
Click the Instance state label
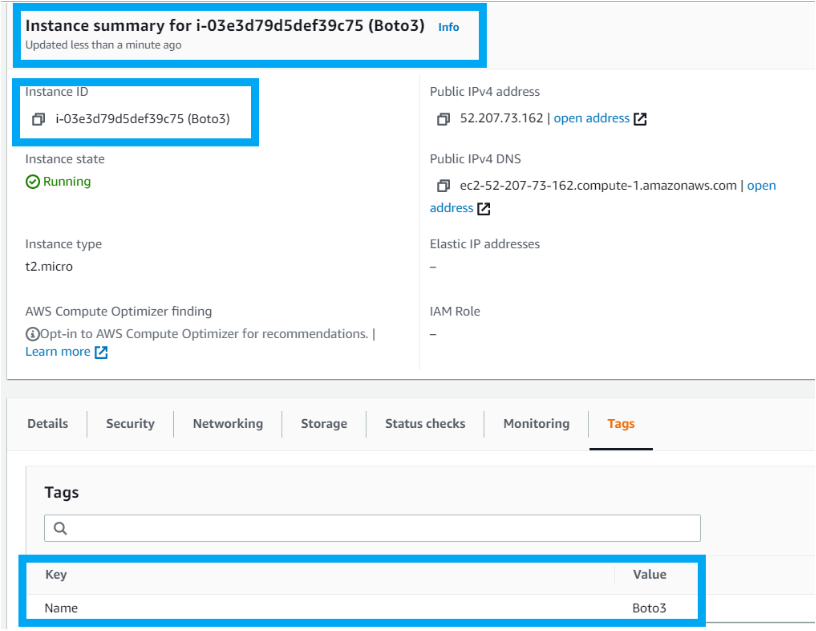tap(65, 159)
